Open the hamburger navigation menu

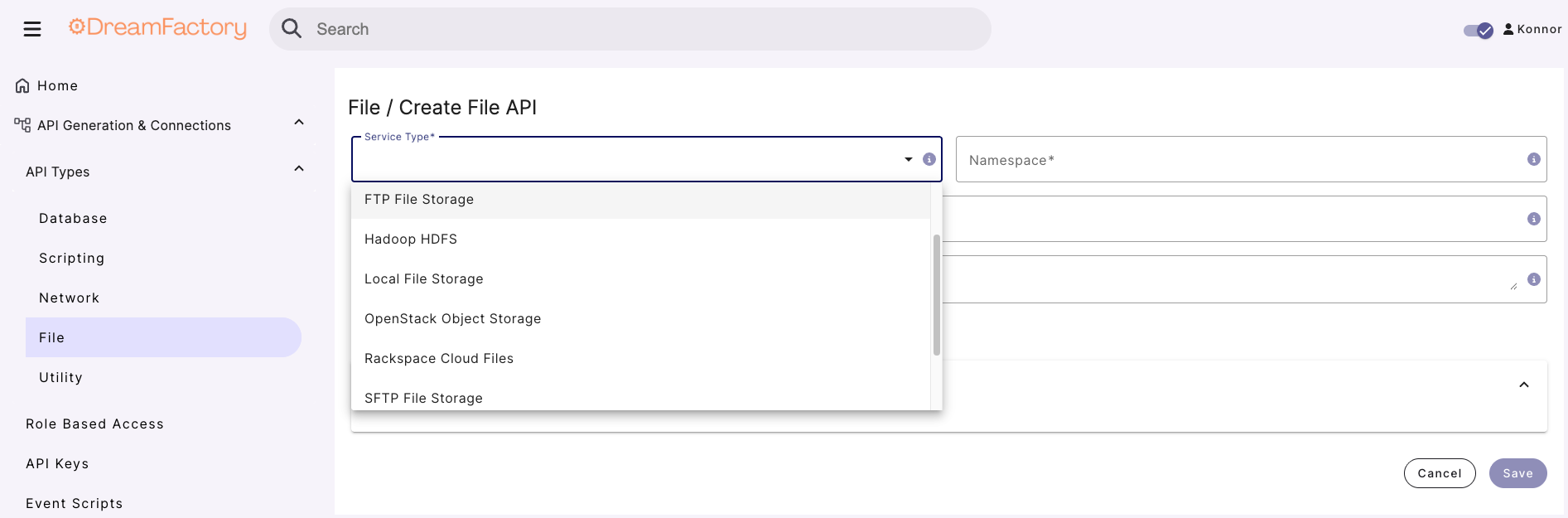click(x=32, y=29)
